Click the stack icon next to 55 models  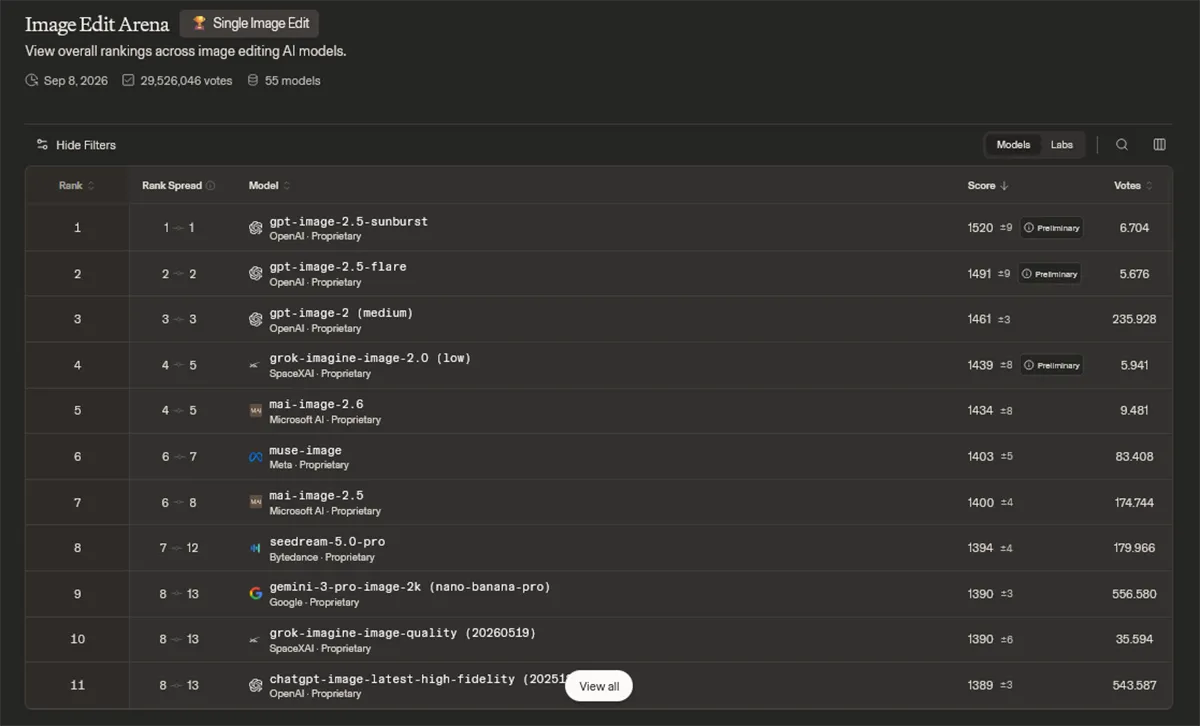pyautogui.click(x=253, y=80)
